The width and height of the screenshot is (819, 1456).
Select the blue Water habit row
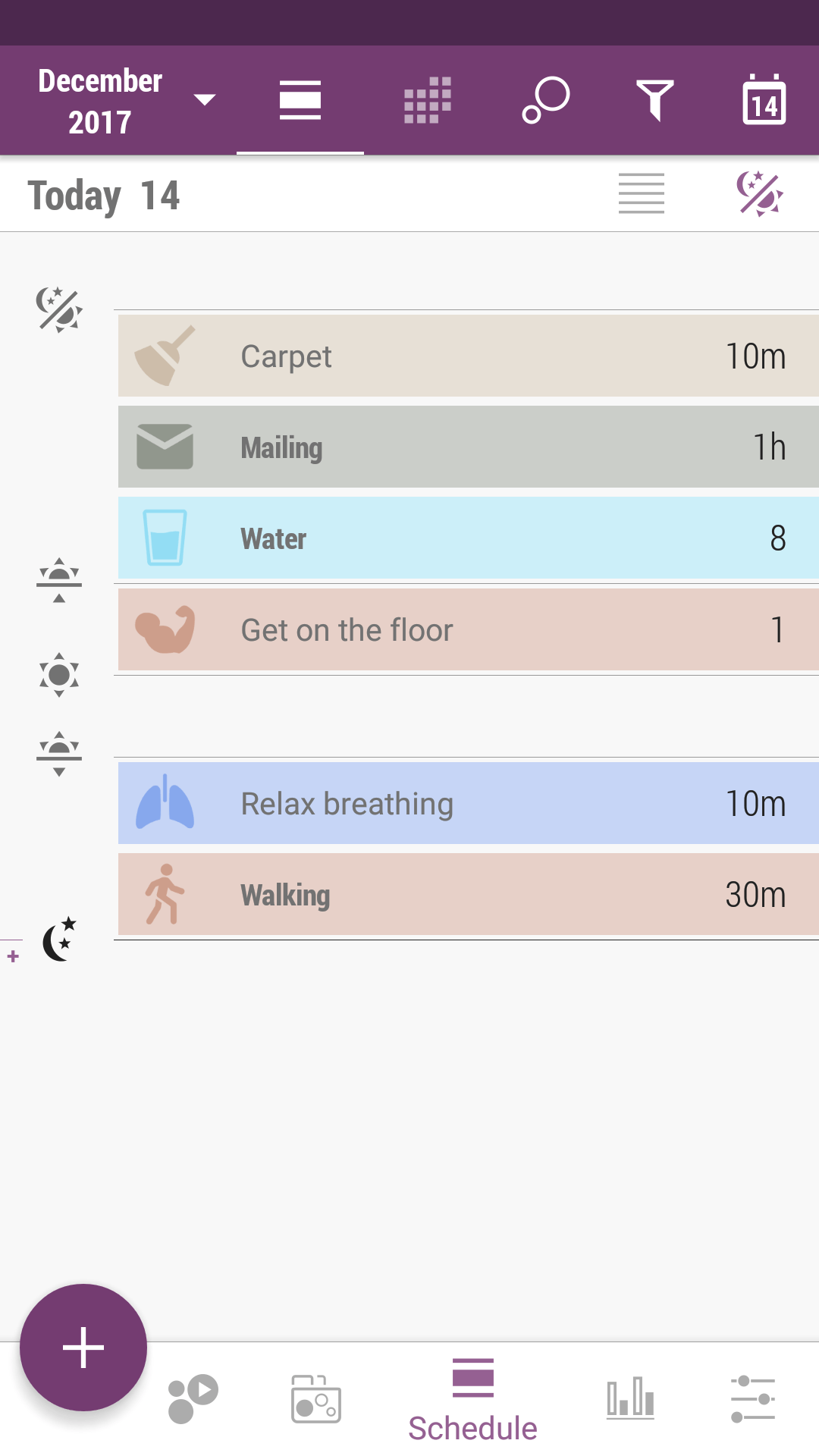[x=469, y=538]
